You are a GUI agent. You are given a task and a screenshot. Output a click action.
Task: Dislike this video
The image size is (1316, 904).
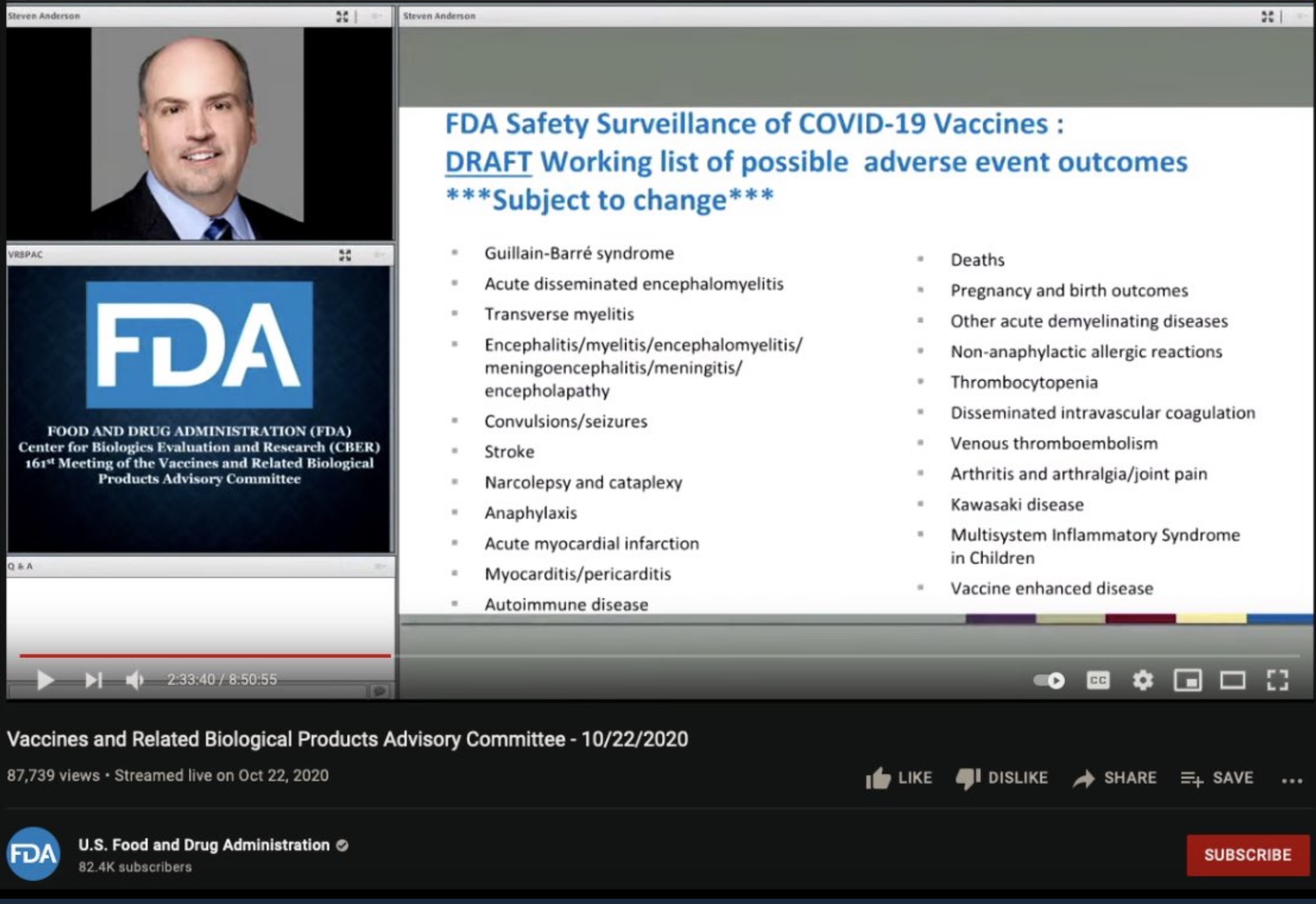(x=1001, y=778)
